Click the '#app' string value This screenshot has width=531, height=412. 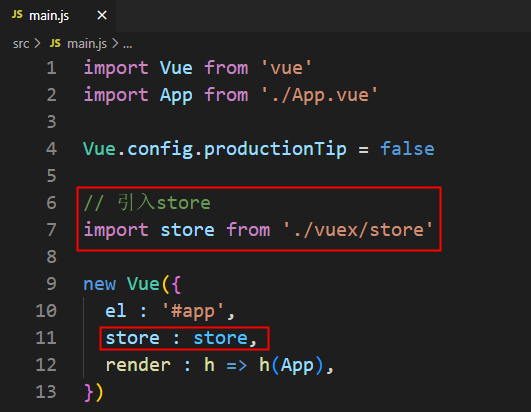[193, 311]
